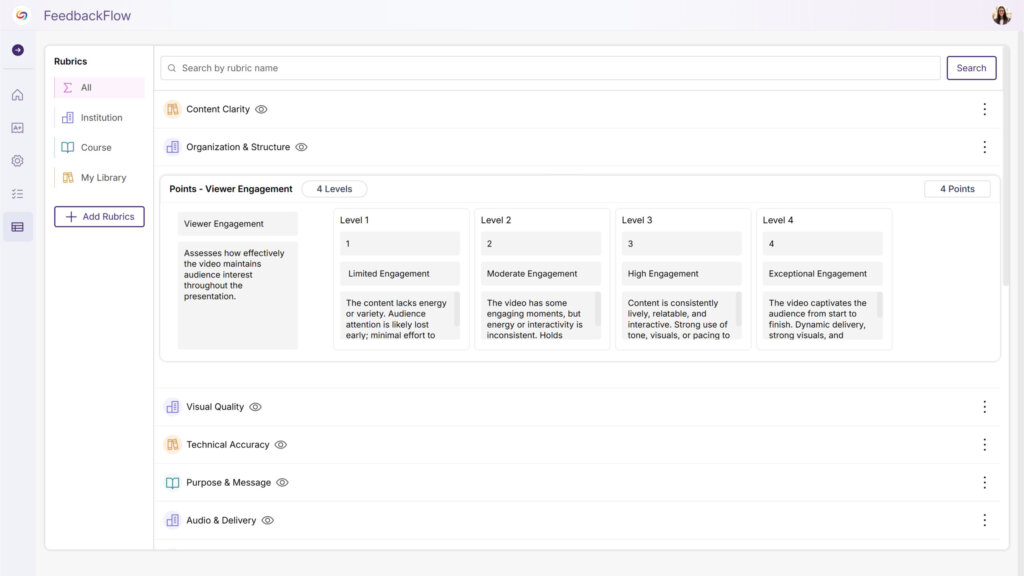Open Settings via the gear icon
Screen dimensions: 1024x576
click(17, 160)
